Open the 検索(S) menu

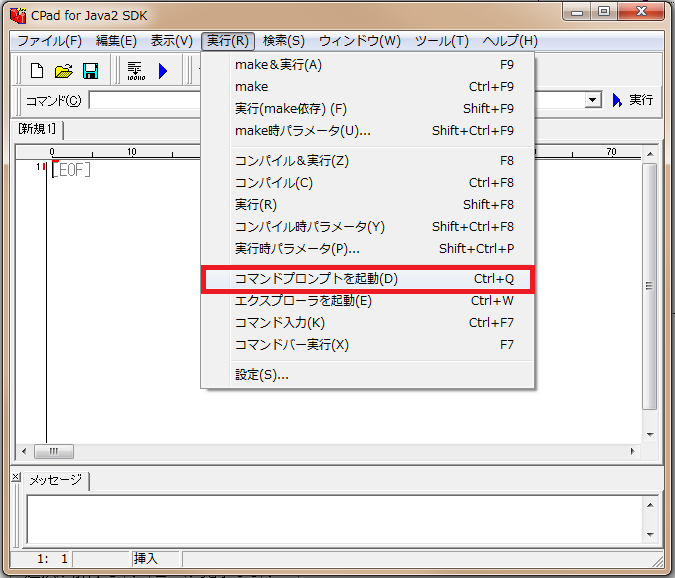pos(284,41)
